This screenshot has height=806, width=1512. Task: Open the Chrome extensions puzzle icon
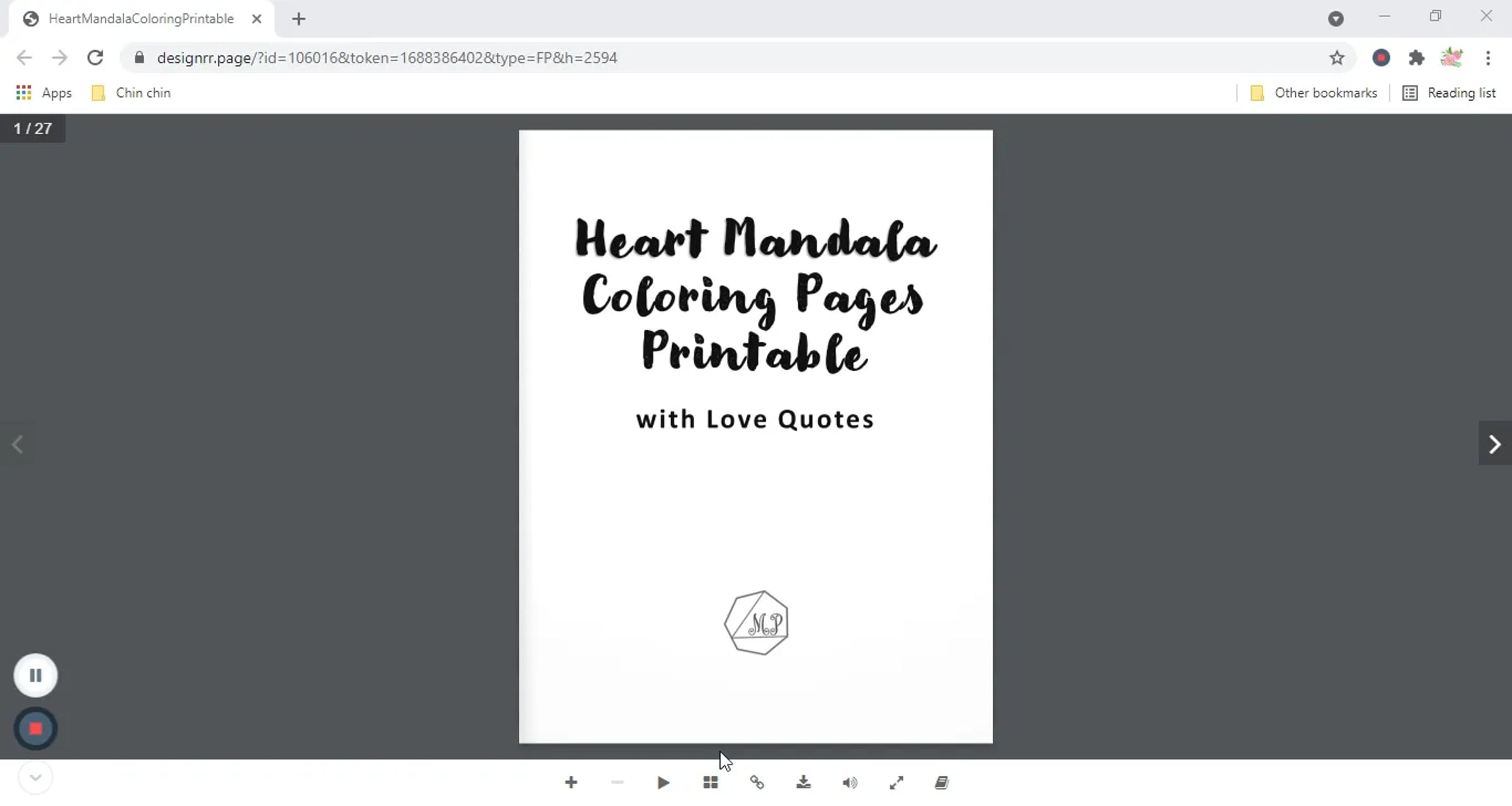(x=1416, y=58)
